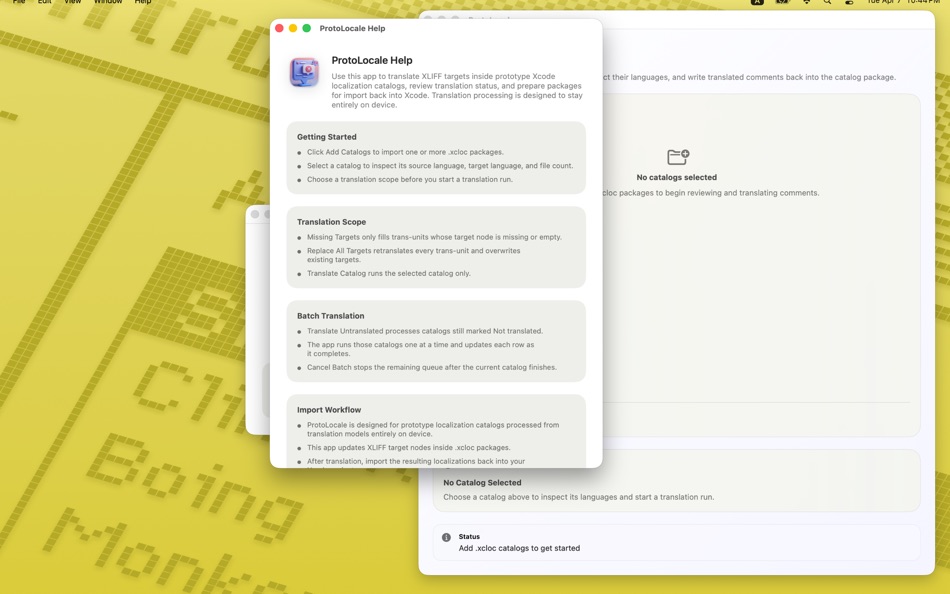This screenshot has height=594, width=950.
Task: Open Spotlight search from the menu bar
Action: [828, 3]
